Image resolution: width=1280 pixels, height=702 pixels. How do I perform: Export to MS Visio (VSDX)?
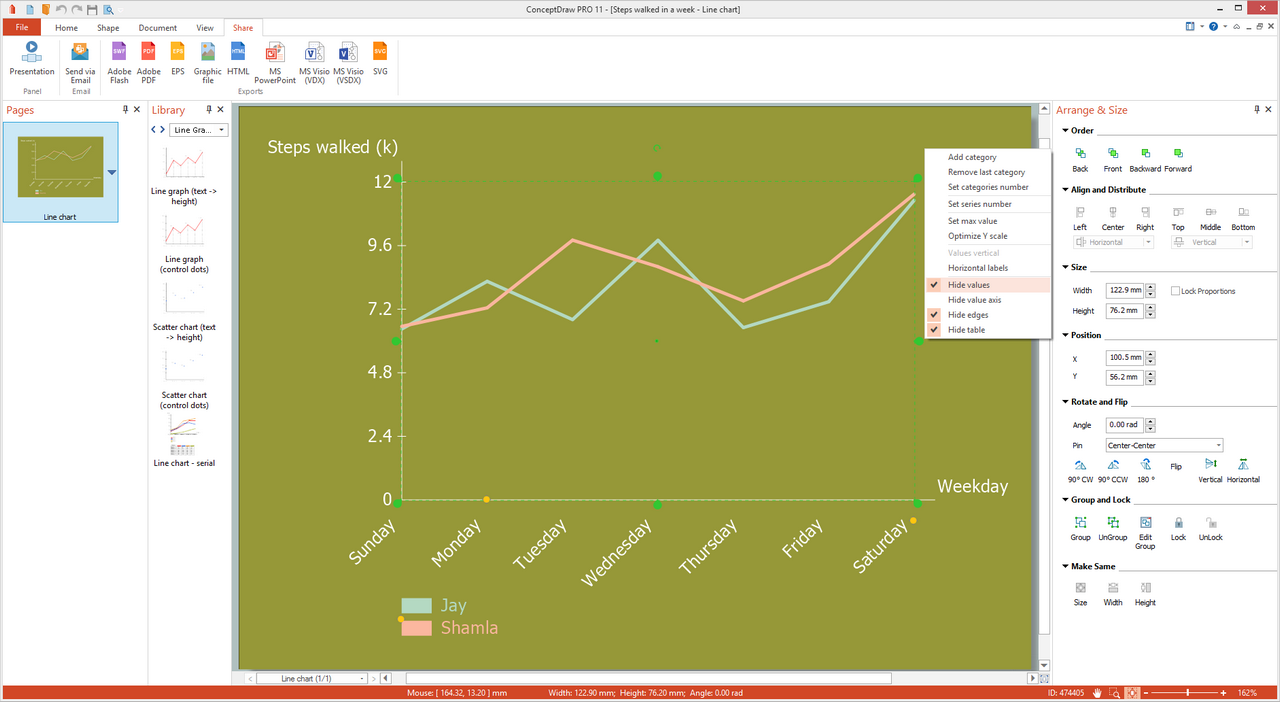348,62
